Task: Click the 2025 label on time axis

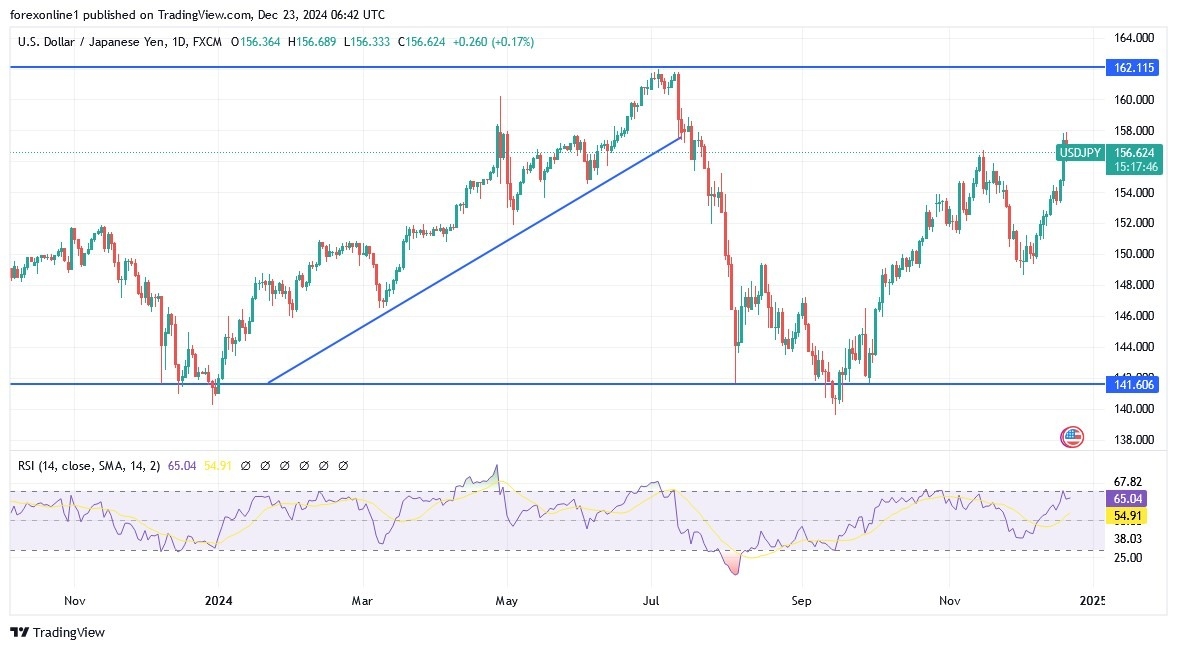Action: [x=1092, y=601]
